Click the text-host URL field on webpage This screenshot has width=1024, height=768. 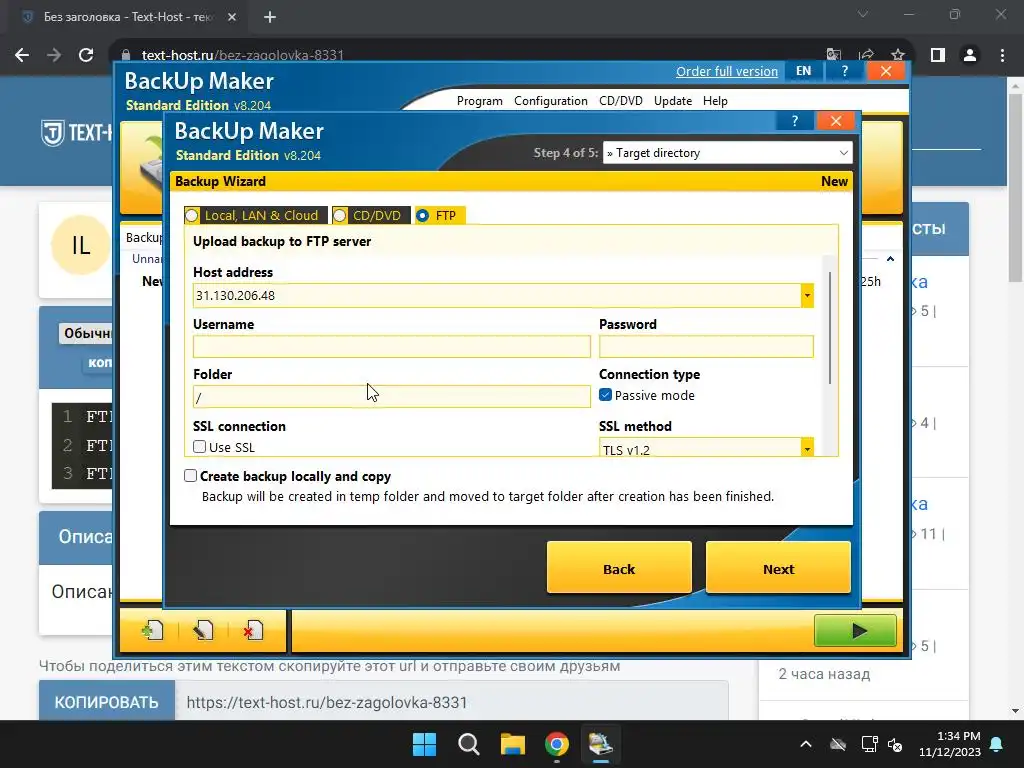coord(451,701)
